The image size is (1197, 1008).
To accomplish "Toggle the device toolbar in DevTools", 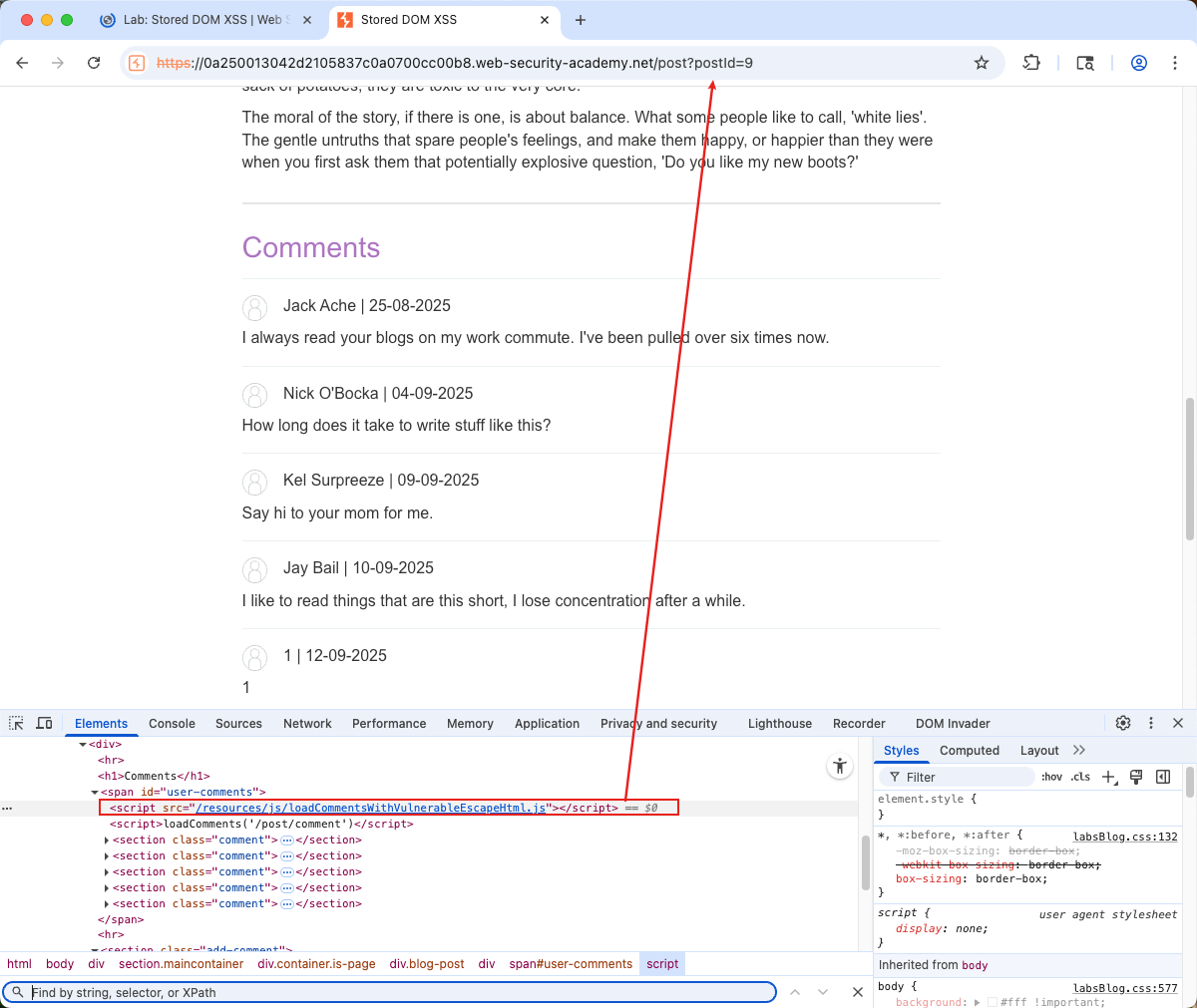I will point(44,723).
